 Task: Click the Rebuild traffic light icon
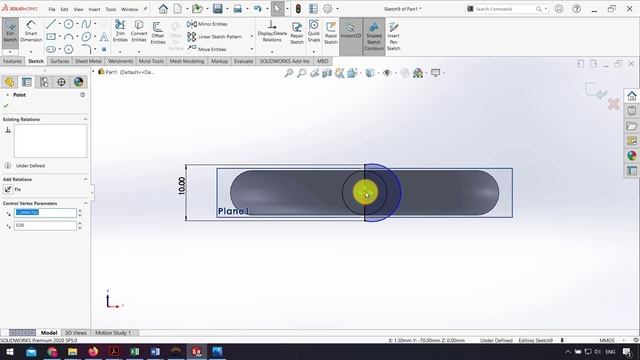click(x=298, y=9)
